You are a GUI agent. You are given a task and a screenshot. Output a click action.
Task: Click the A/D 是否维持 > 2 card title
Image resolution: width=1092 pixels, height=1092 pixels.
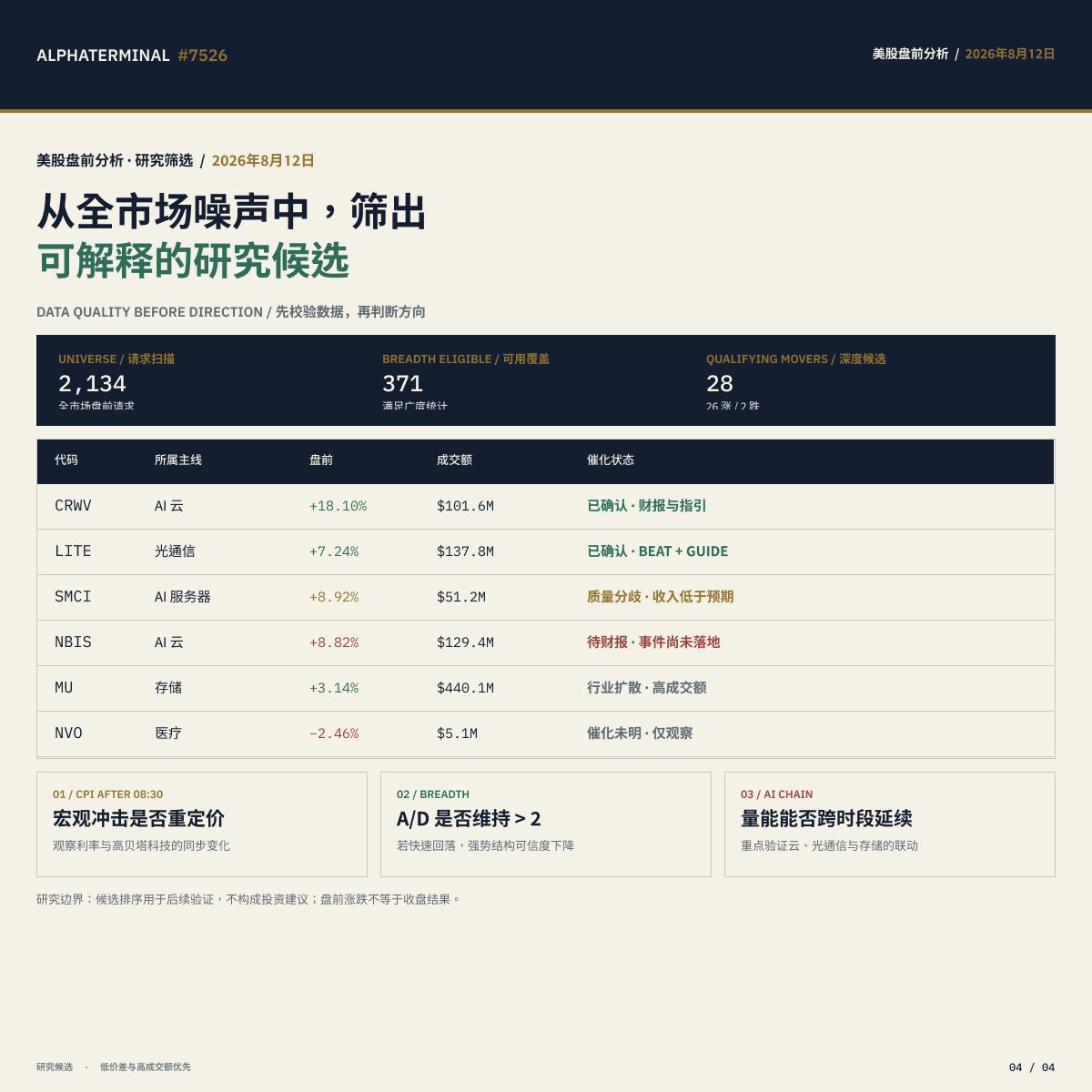tap(469, 818)
